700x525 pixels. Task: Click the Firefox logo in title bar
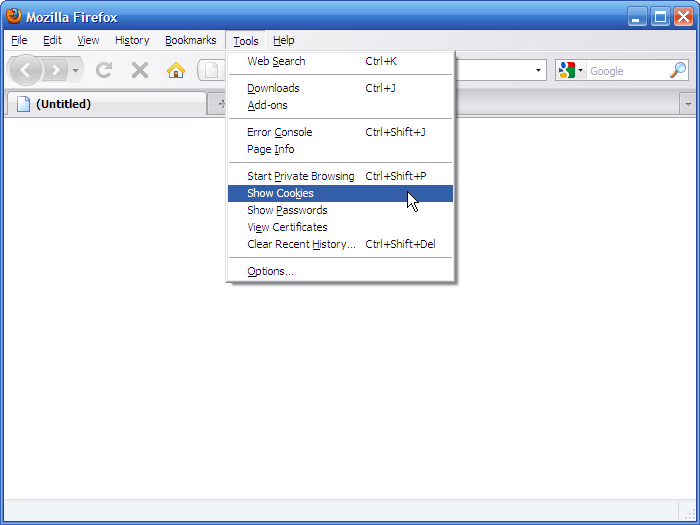coord(14,16)
